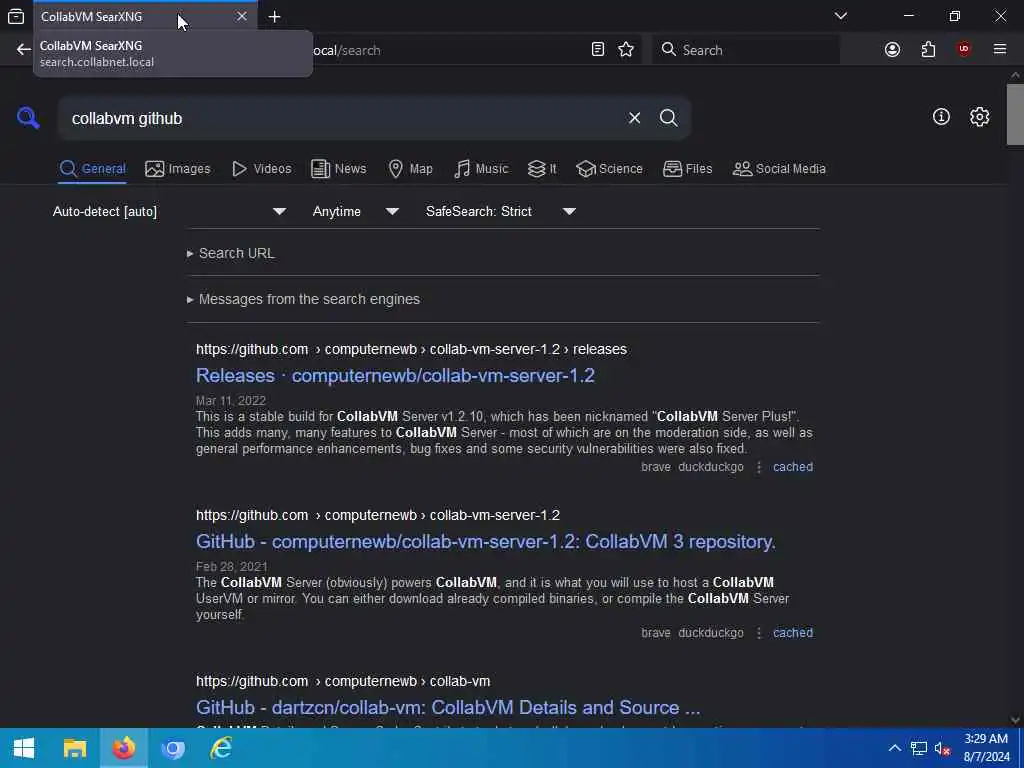This screenshot has height=768, width=1024.
Task: Show list of all tabs chevron
Action: coord(840,16)
